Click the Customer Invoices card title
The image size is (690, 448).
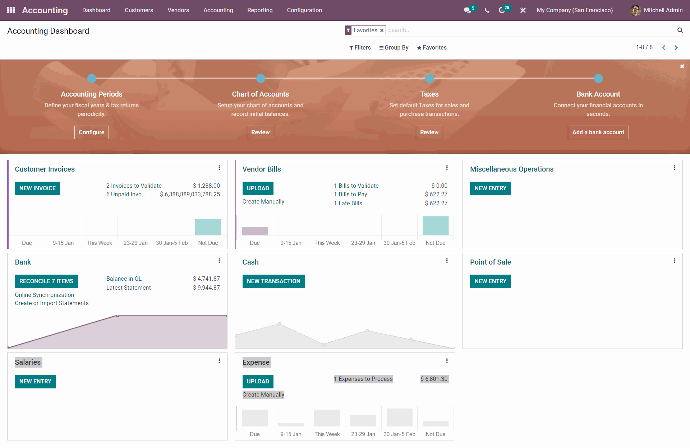point(45,169)
